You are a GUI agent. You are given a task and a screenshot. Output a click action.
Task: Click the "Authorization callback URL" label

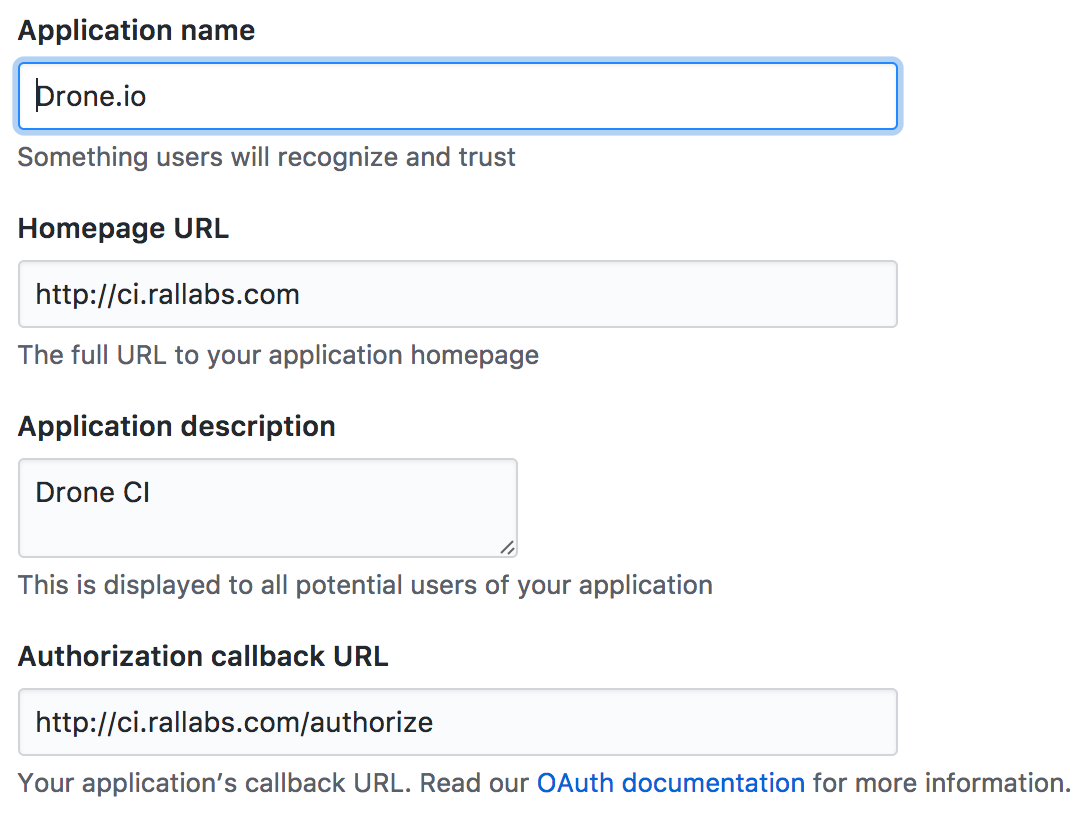[x=203, y=656]
